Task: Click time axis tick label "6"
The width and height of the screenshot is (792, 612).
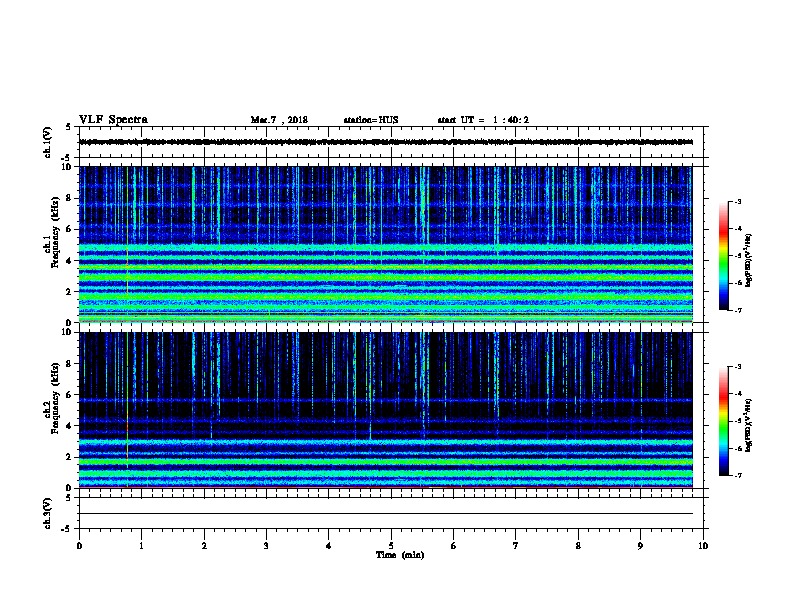Action: 454,545
